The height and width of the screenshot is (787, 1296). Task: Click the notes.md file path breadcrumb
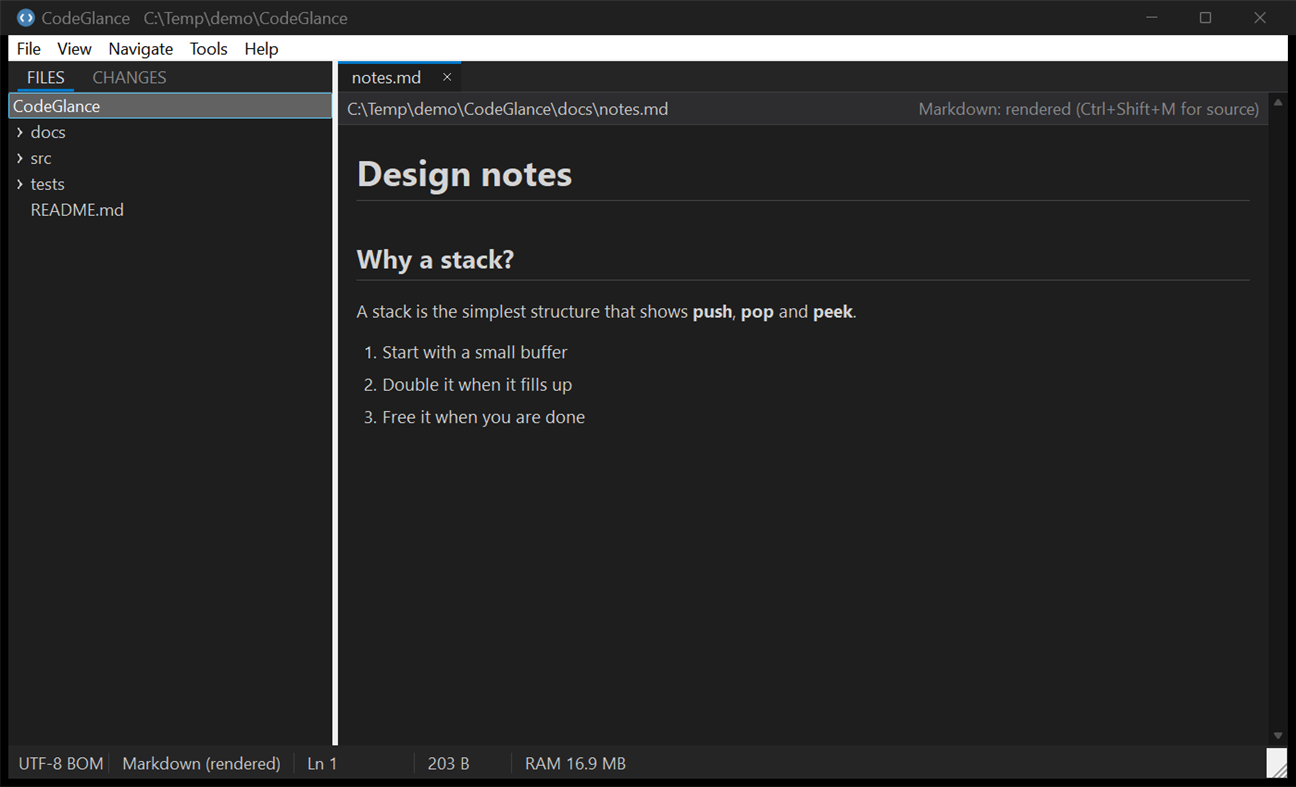[x=508, y=109]
